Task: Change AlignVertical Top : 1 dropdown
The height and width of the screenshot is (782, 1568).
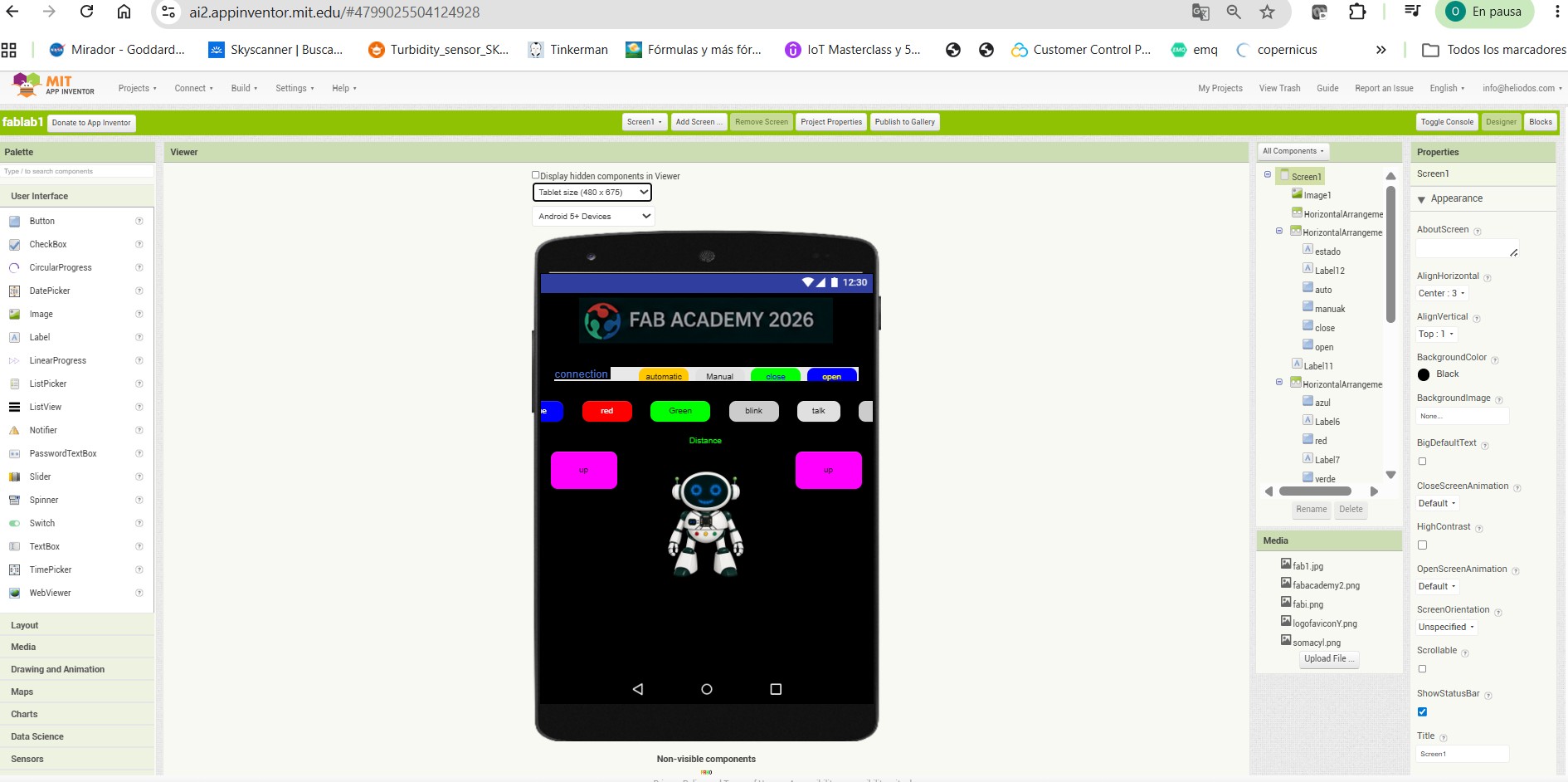Action: 1436,334
